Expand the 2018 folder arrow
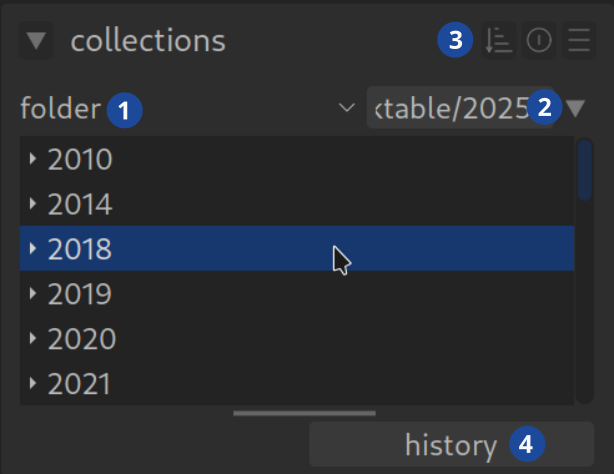This screenshot has width=614, height=474. [x=33, y=249]
